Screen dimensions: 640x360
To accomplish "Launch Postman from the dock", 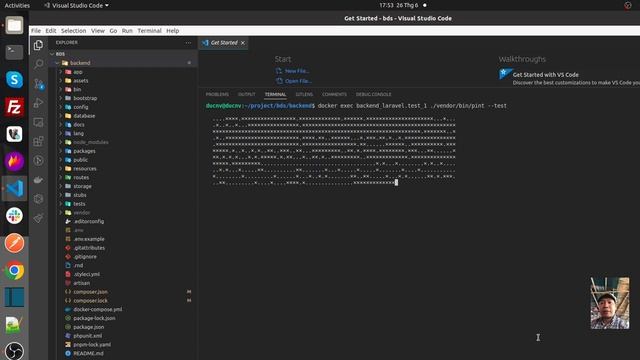I will (14, 243).
